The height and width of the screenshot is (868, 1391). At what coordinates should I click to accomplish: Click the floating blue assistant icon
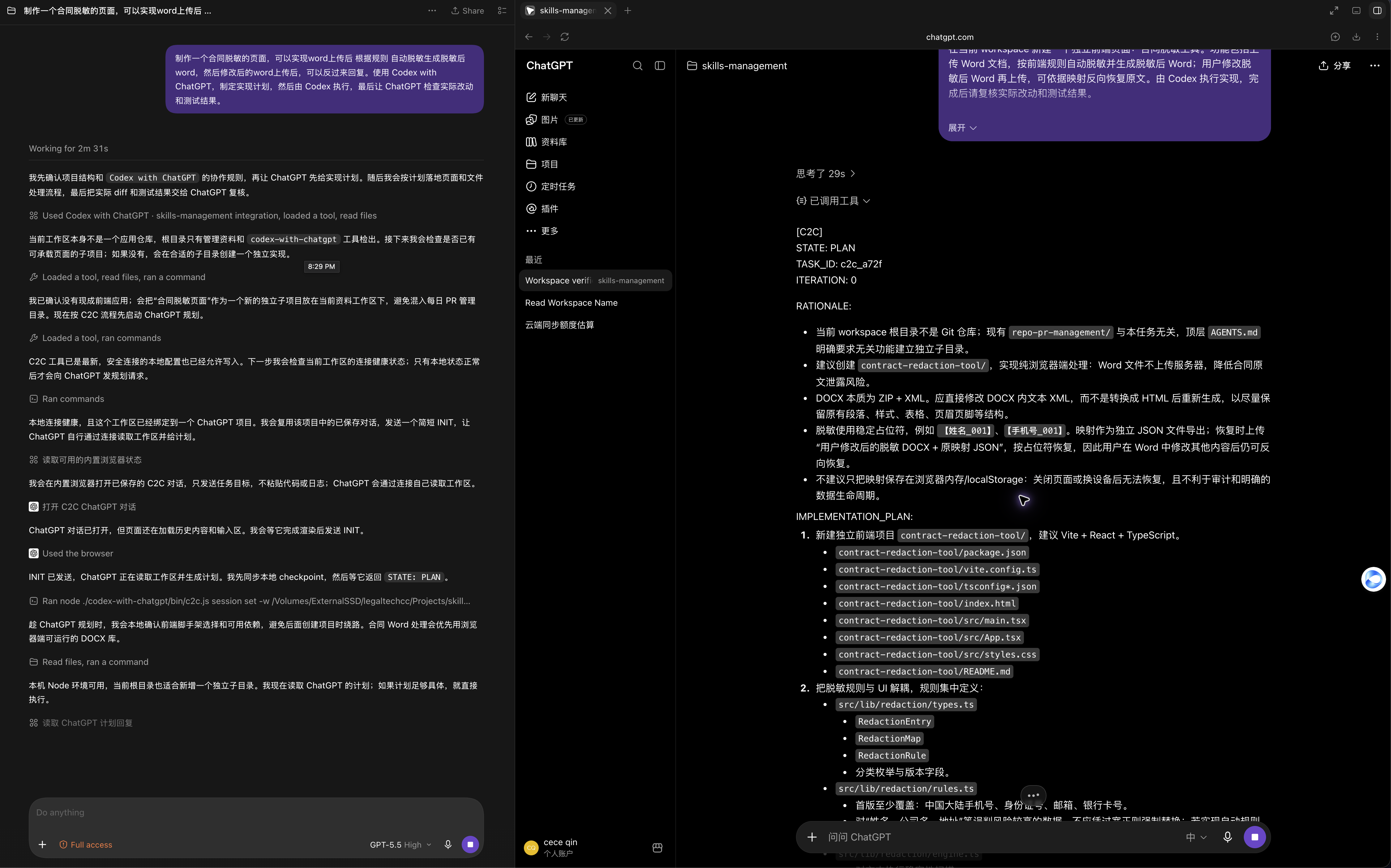click(1373, 579)
